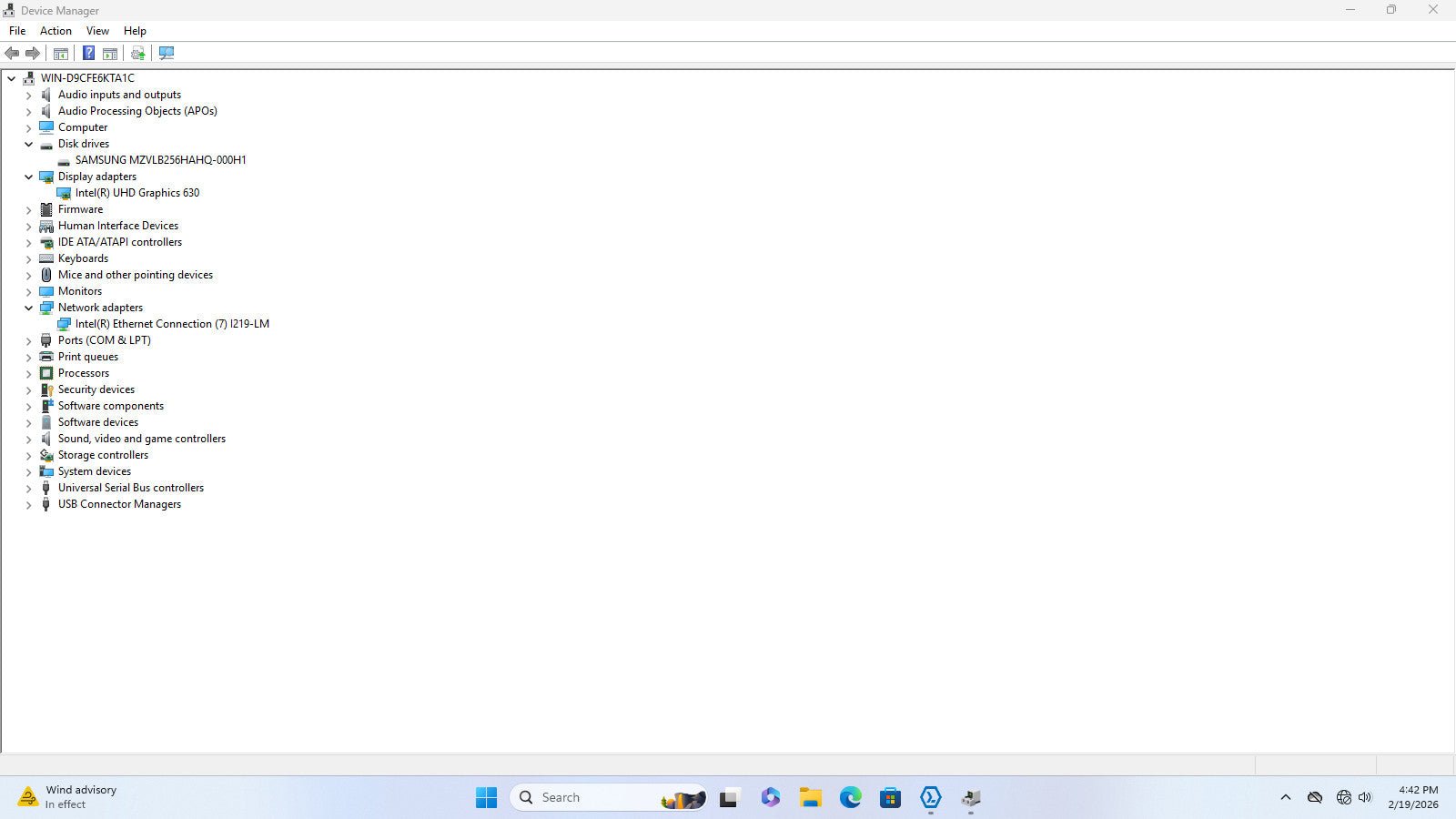Viewport: 1456px width, 819px height.
Task: Open the Help menu
Action: click(135, 31)
